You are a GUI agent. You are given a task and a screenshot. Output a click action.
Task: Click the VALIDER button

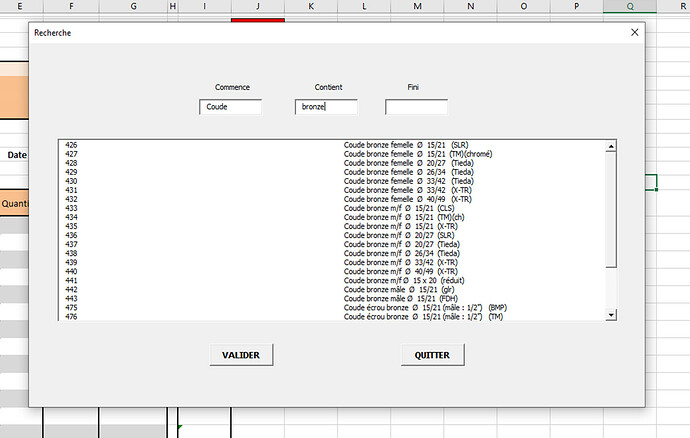pos(240,355)
